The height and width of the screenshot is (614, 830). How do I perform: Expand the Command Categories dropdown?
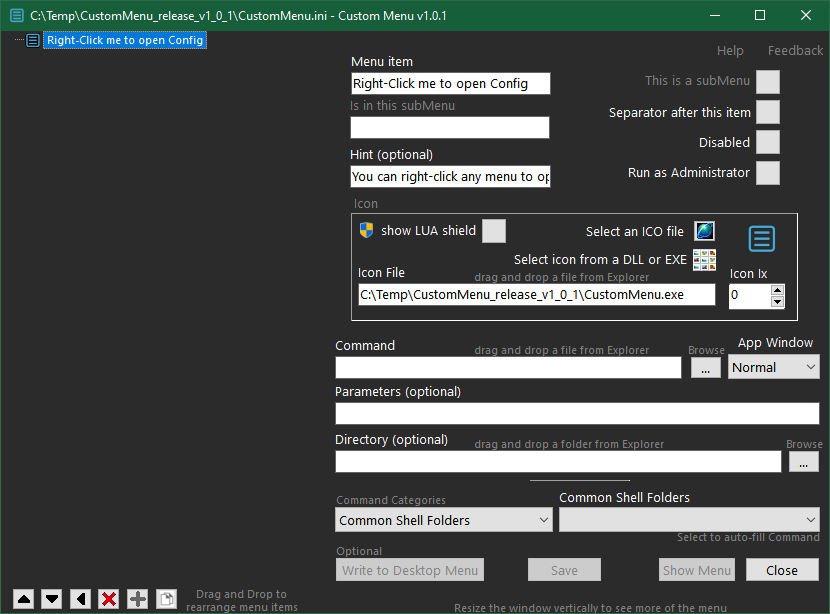point(444,520)
